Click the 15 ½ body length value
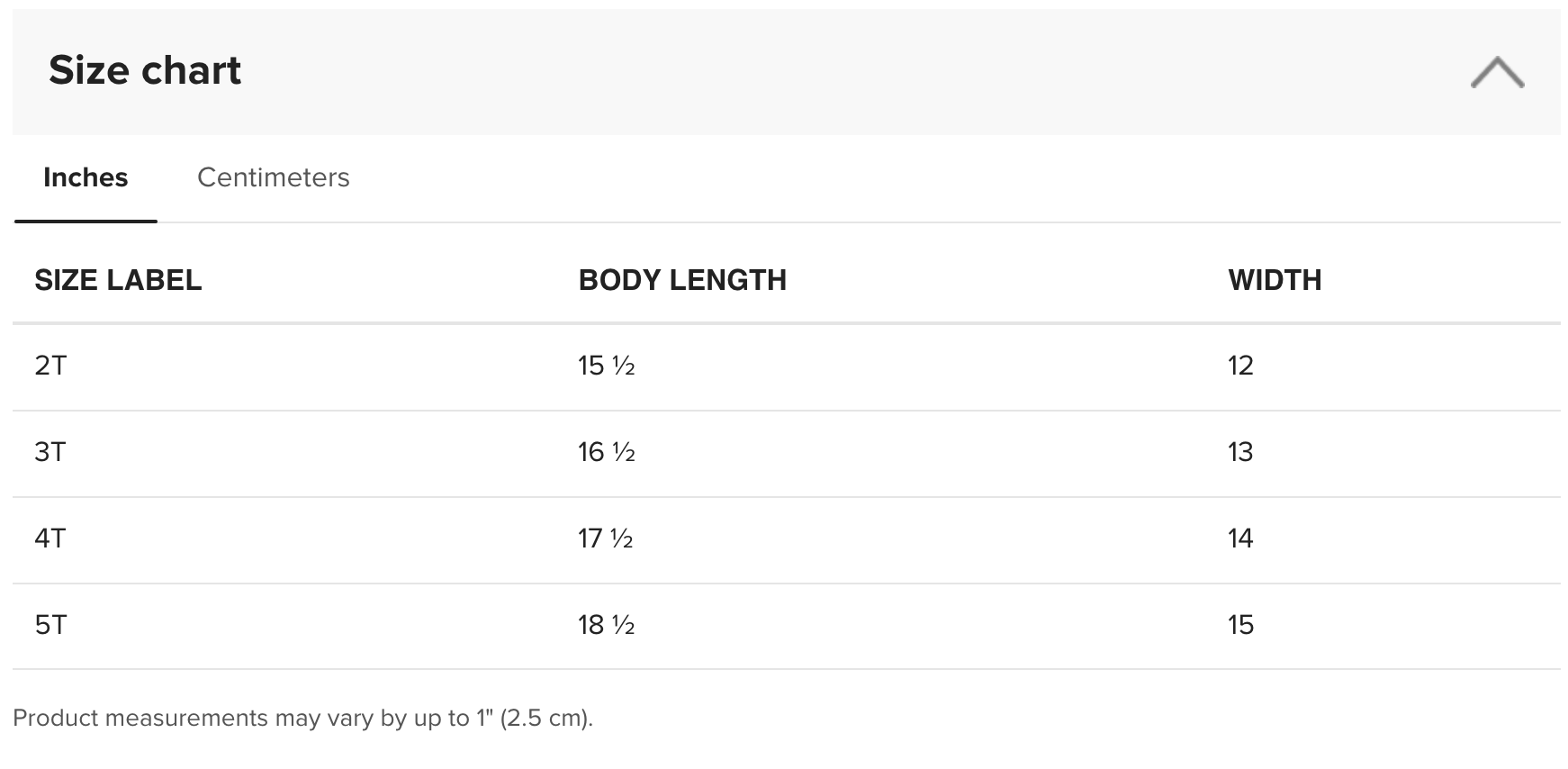 [x=607, y=366]
